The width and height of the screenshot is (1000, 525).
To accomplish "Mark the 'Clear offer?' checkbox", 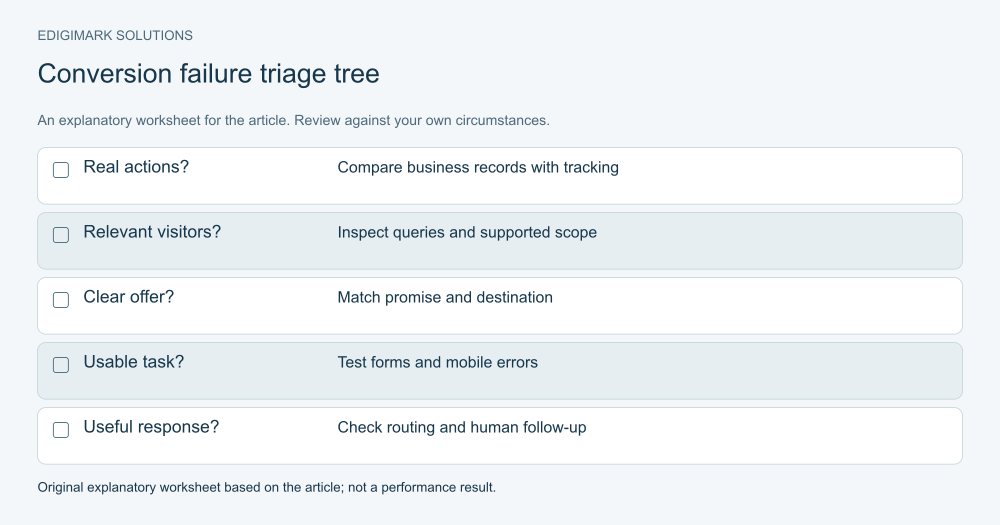I will coord(61,300).
